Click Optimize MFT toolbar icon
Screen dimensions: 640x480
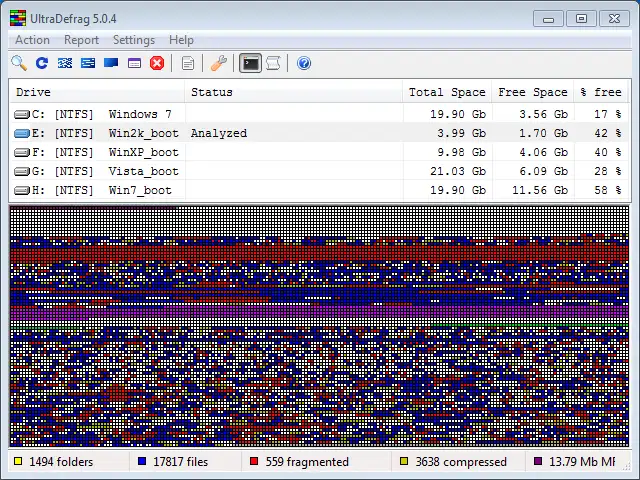(x=134, y=63)
